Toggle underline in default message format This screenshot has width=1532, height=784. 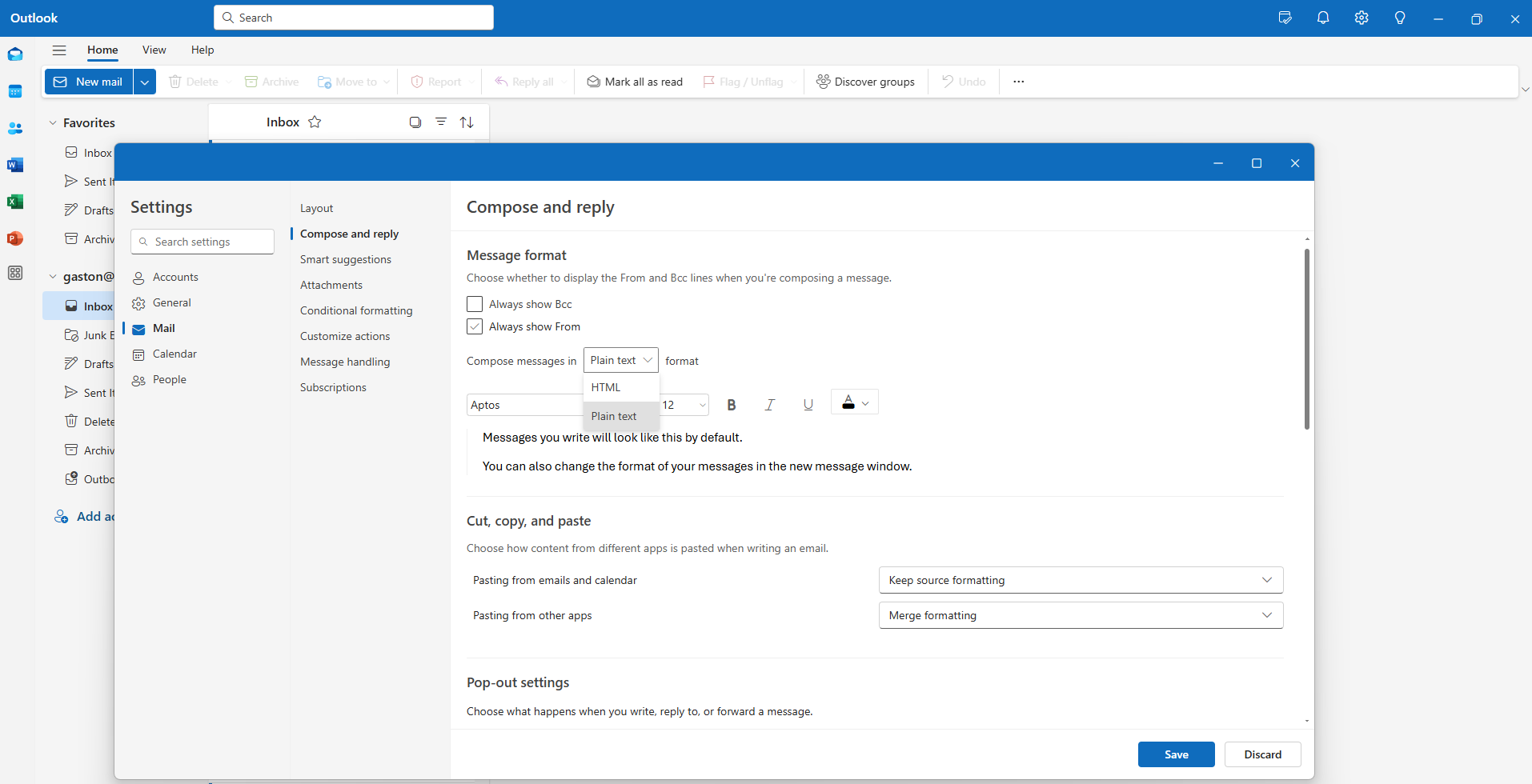point(808,405)
